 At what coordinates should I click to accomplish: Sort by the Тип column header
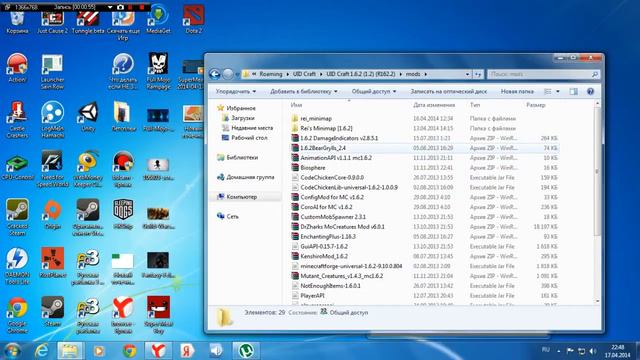point(474,105)
